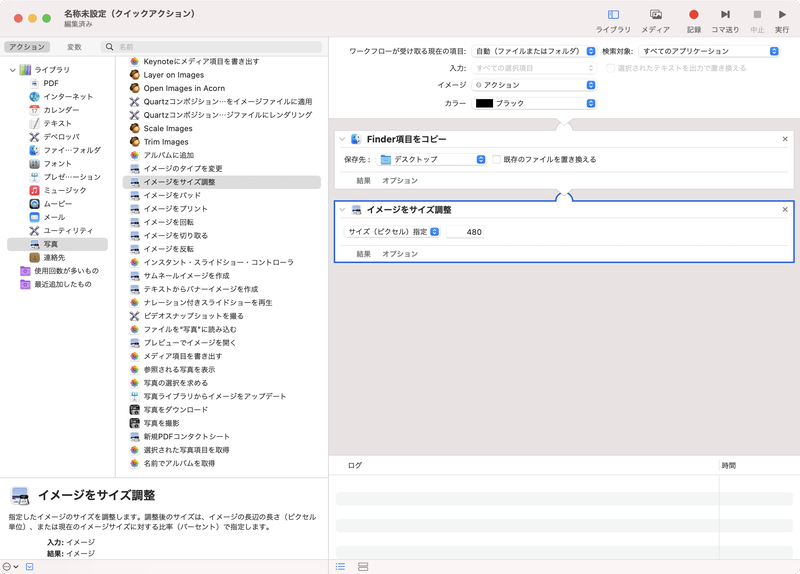Select the 写真 category

57,244
